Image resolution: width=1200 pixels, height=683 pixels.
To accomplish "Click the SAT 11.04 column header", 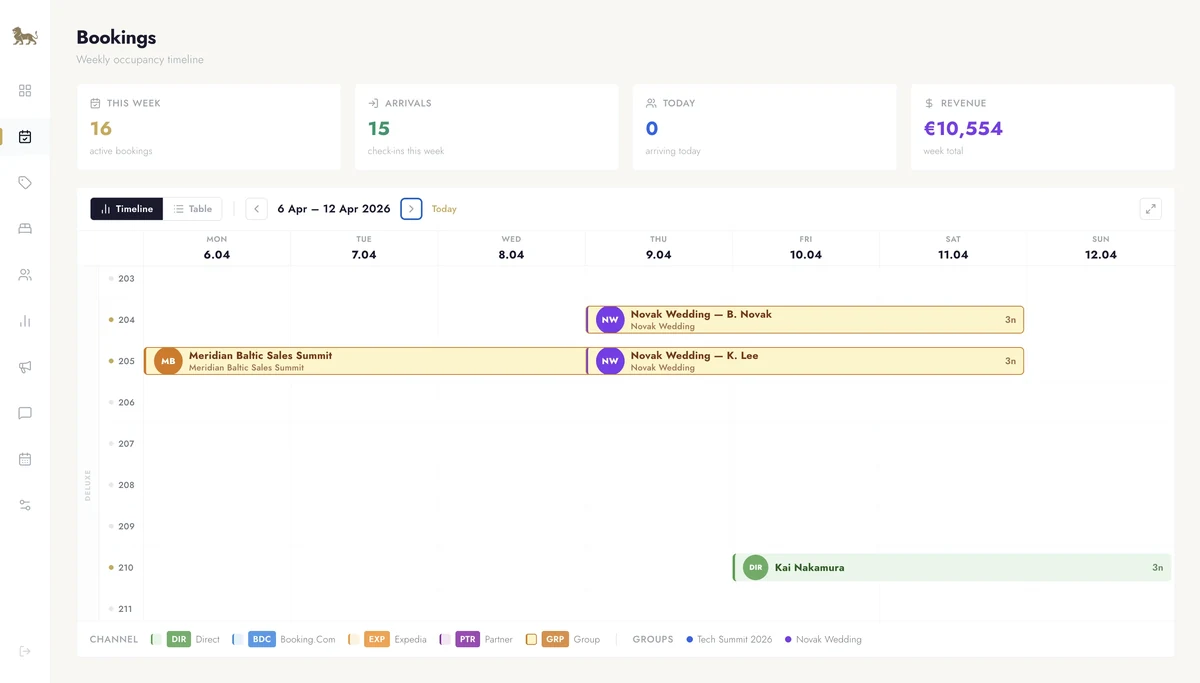I will coord(953,248).
